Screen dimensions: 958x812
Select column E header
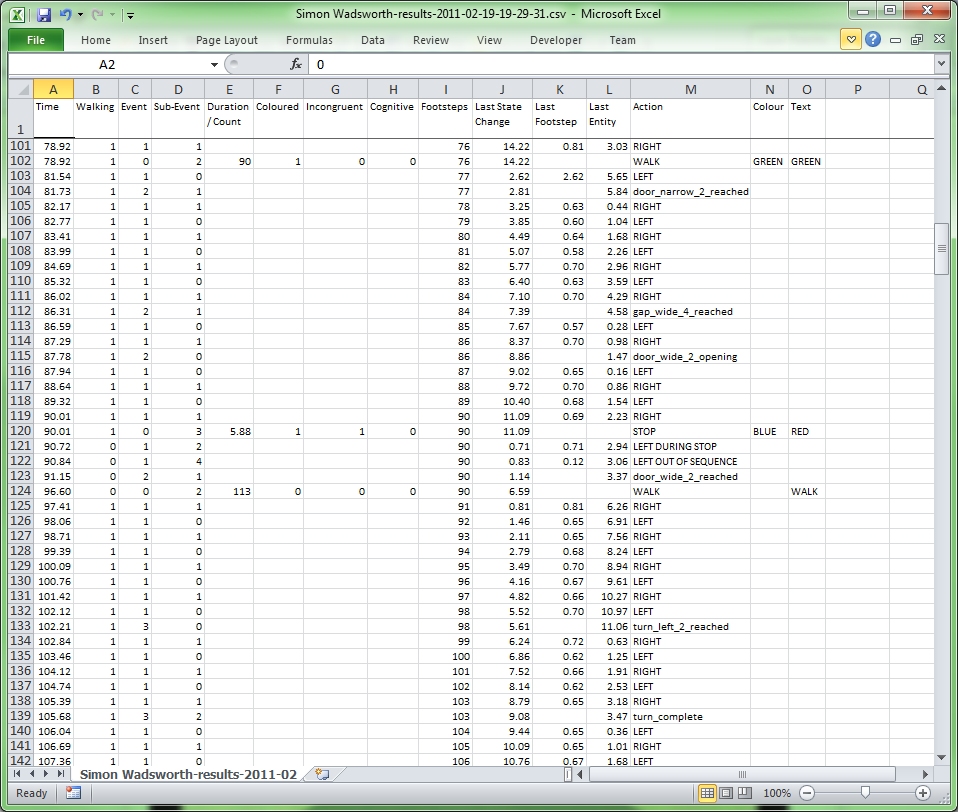(229, 89)
